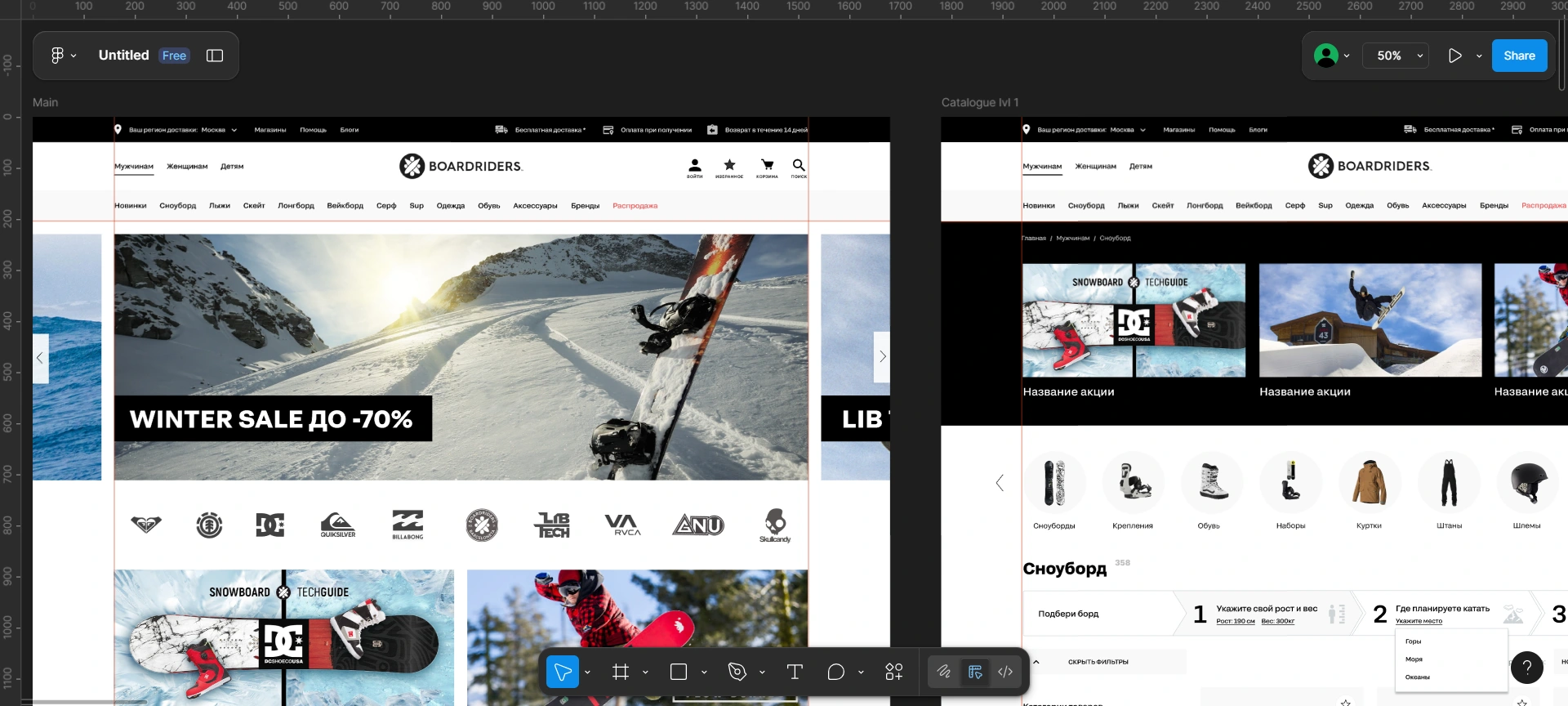
Task: Click the Winter Sale banner image
Action: 461,357
